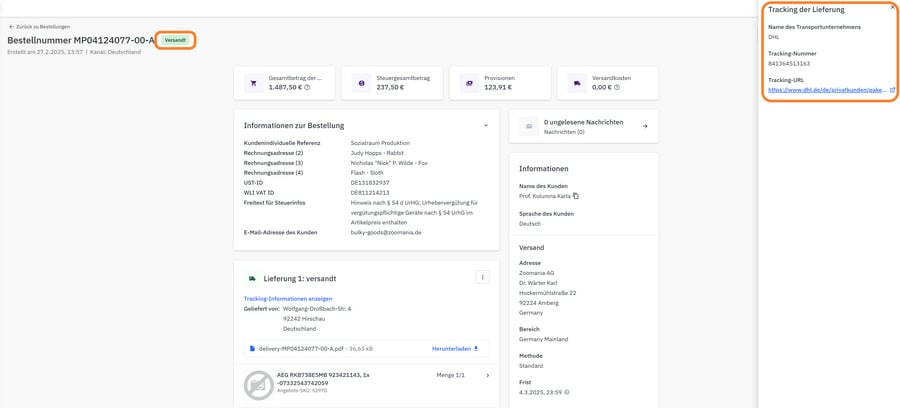900x408 pixels.
Task: Click Tracking-Informationen anzeigen link
Action: coord(288,298)
